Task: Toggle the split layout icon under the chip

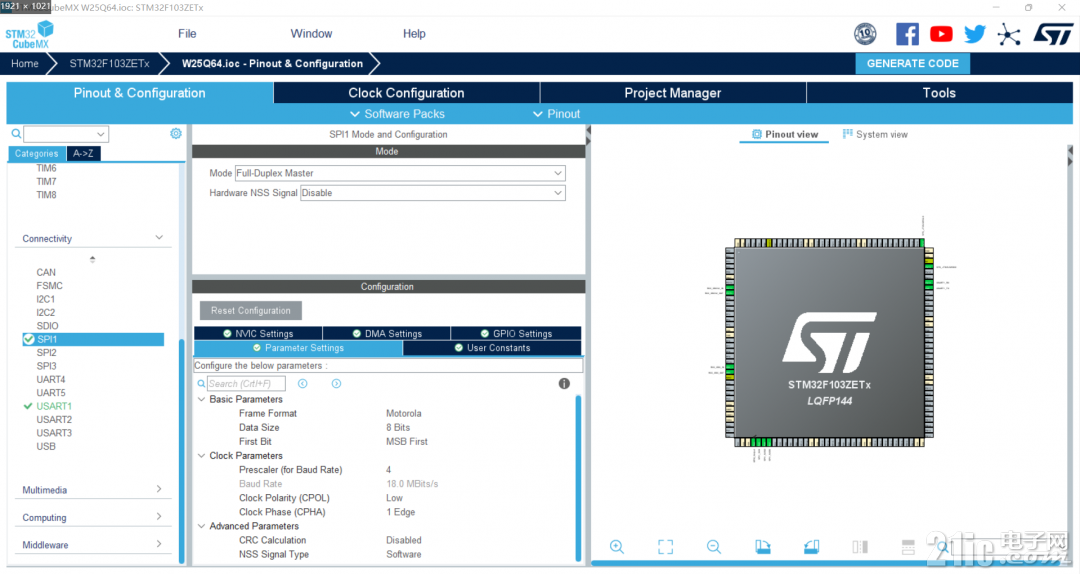Action: 860,547
